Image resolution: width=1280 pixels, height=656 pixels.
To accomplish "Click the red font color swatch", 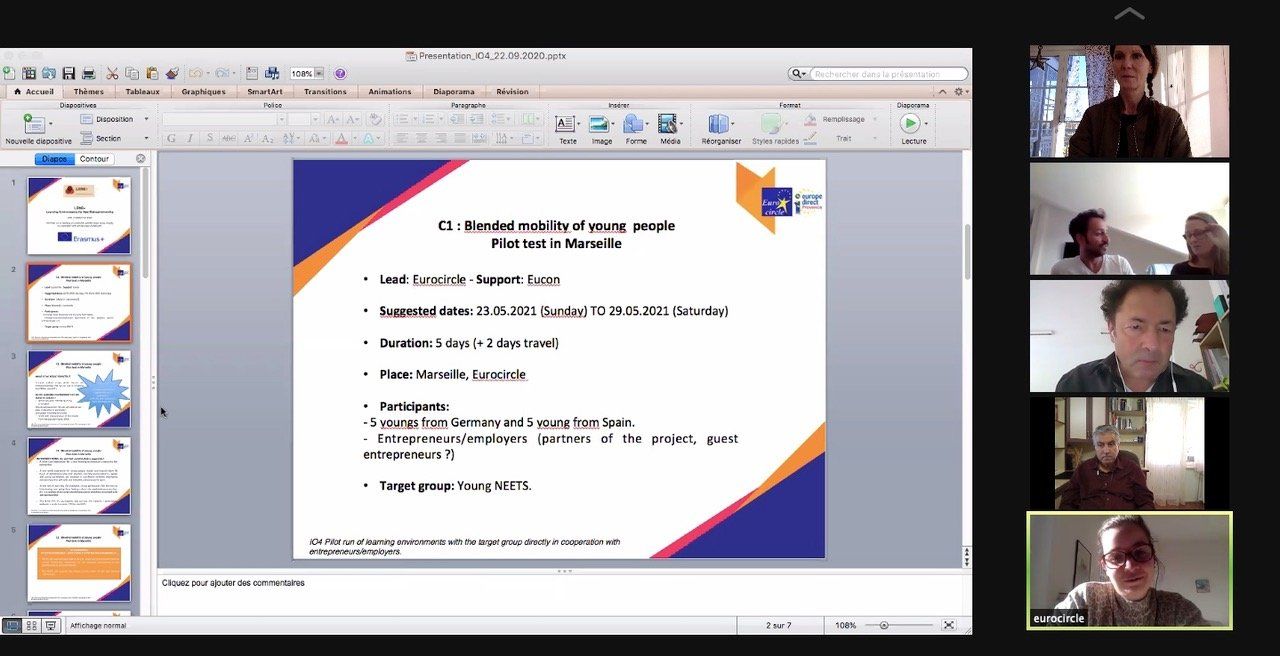I will coord(341,138).
